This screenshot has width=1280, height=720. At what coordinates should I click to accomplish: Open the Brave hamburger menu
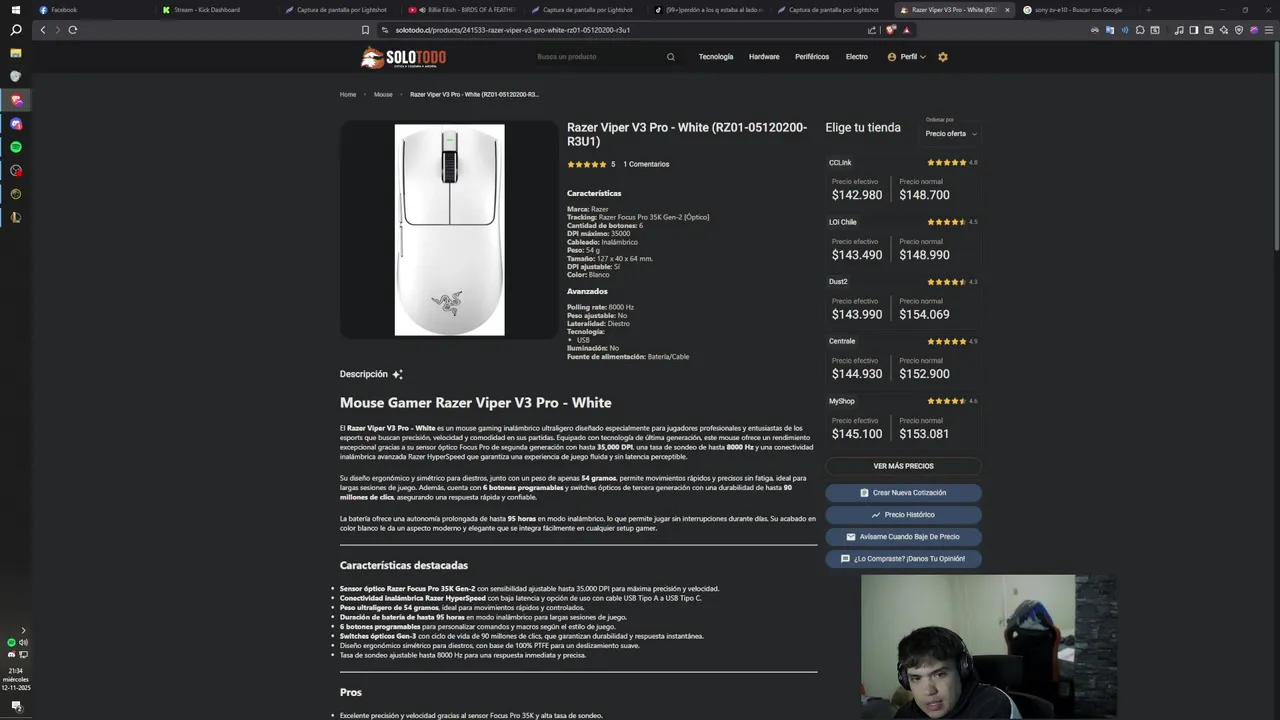coord(1269,30)
